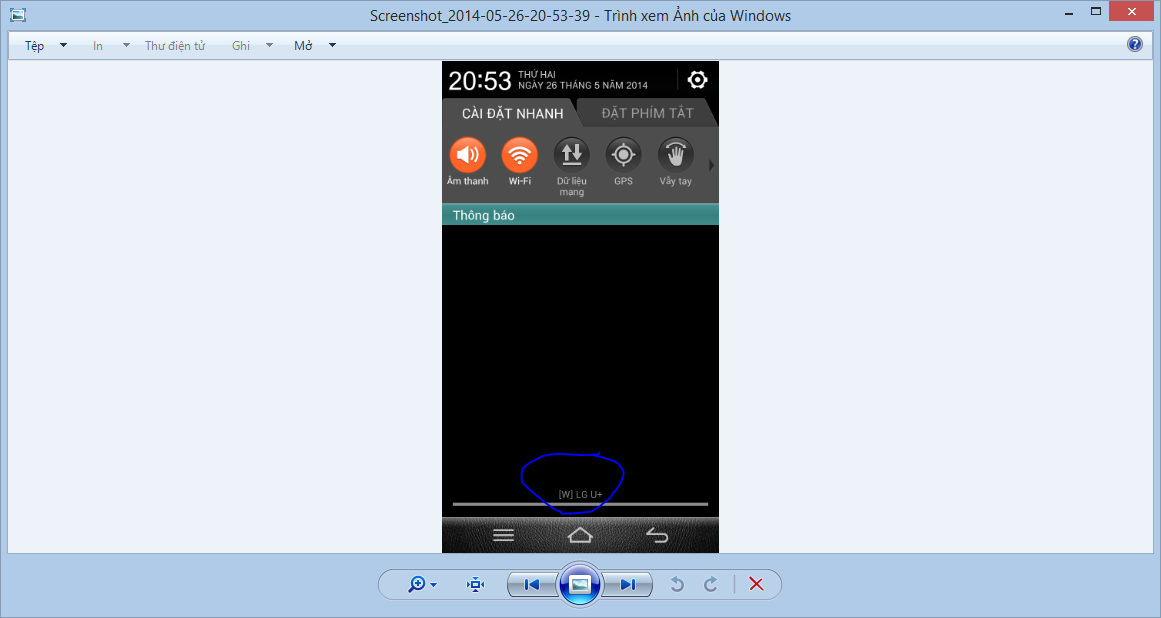Open the Ghi burn menu

(x=241, y=46)
